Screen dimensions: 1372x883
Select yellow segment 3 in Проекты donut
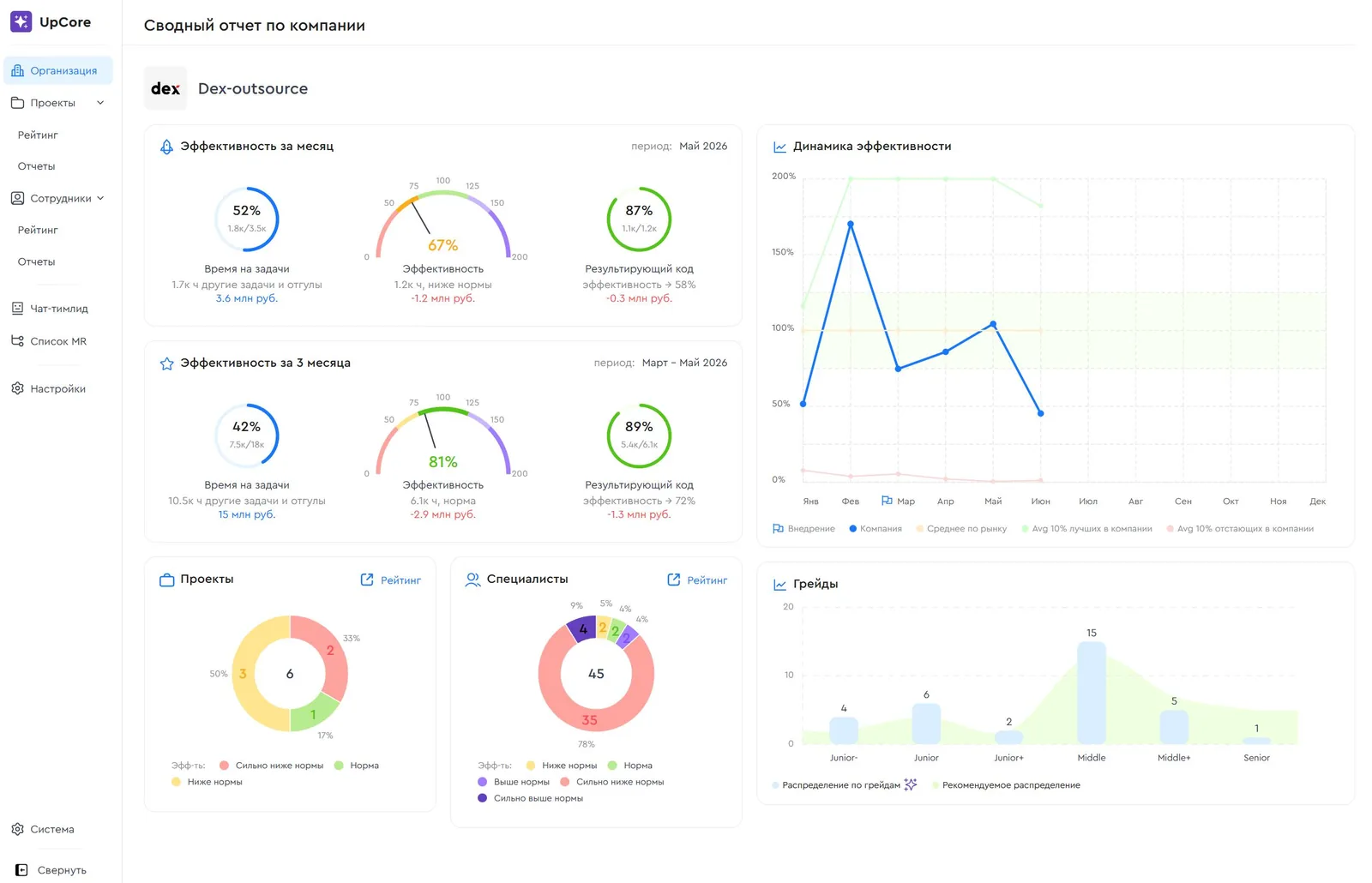[244, 674]
